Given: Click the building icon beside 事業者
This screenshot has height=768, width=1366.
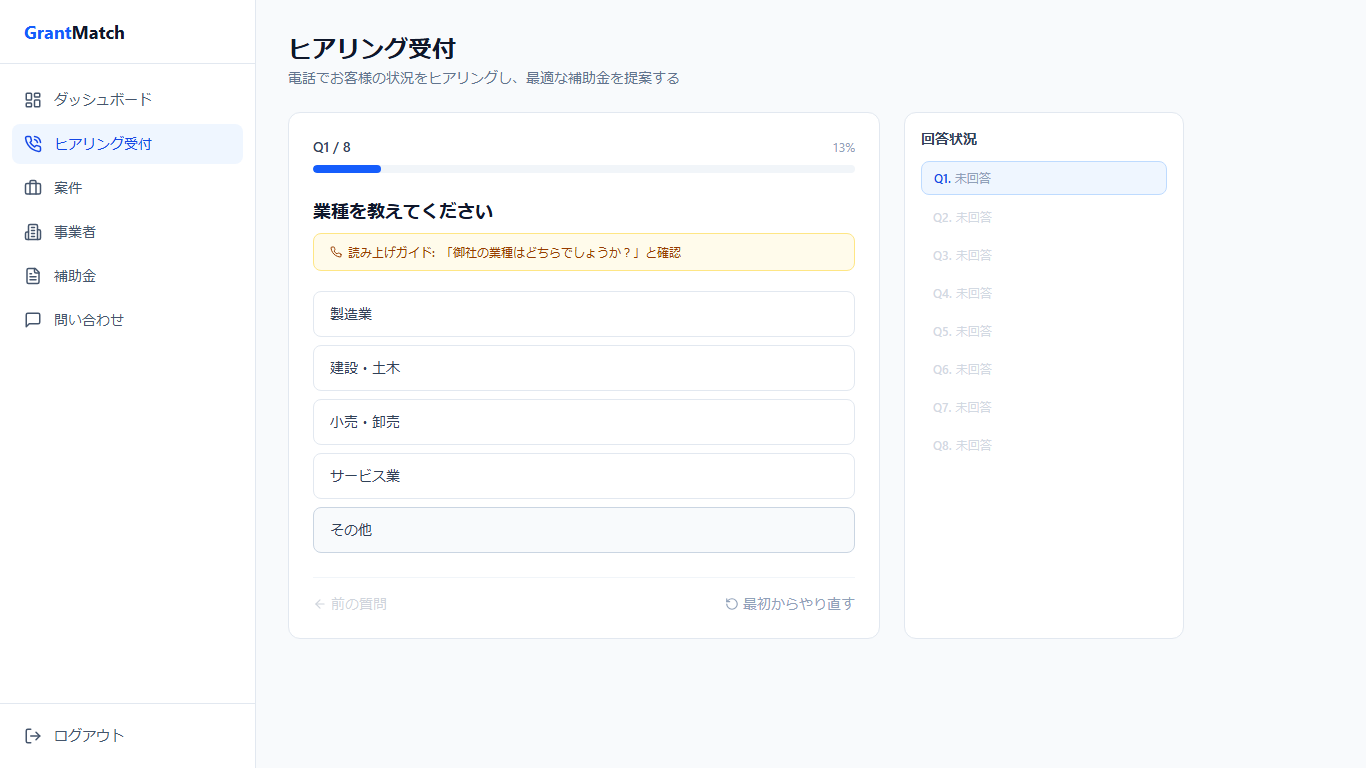Looking at the screenshot, I should pyautogui.click(x=32, y=231).
